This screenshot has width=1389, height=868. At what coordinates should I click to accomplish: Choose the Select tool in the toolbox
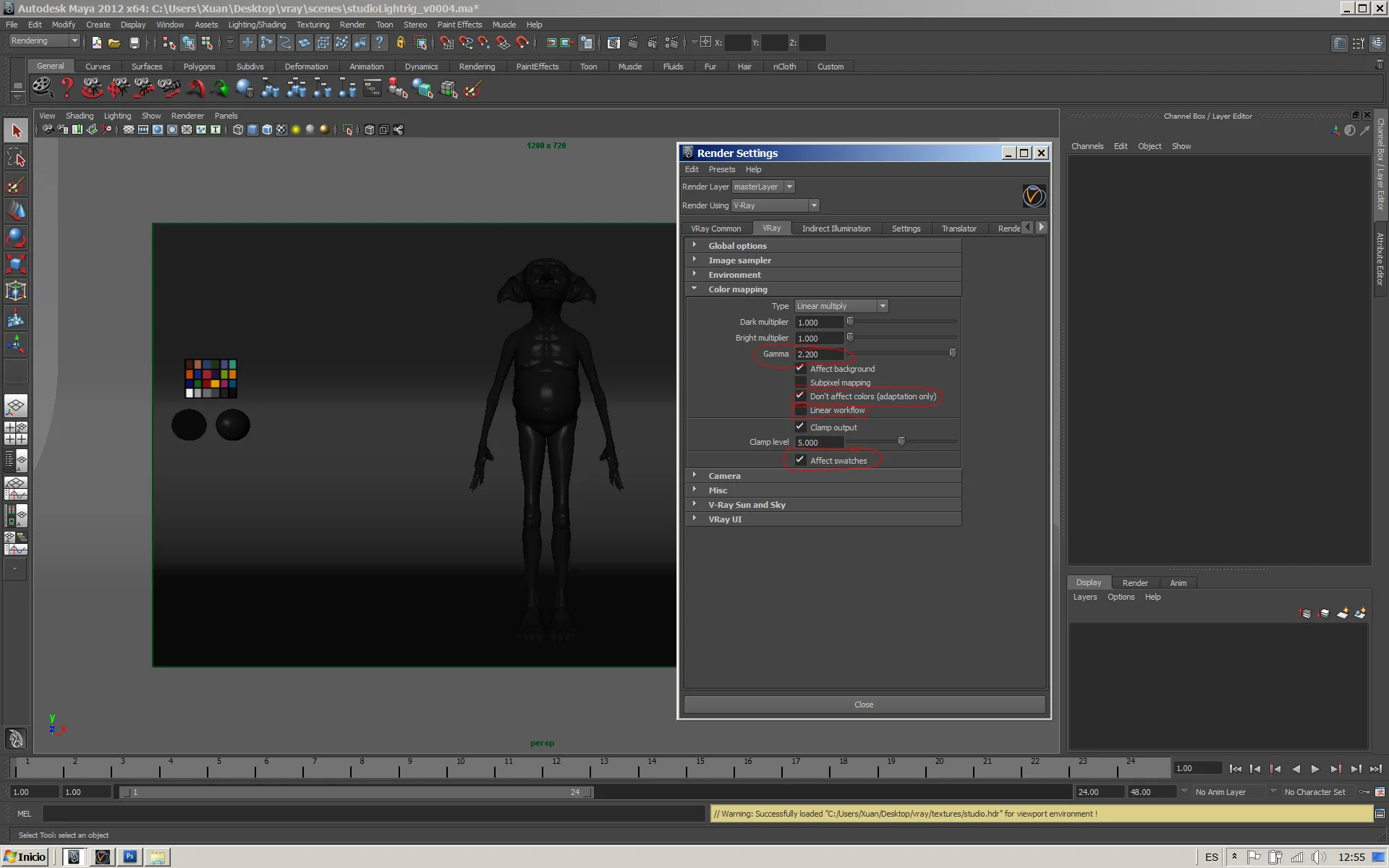coord(16,131)
